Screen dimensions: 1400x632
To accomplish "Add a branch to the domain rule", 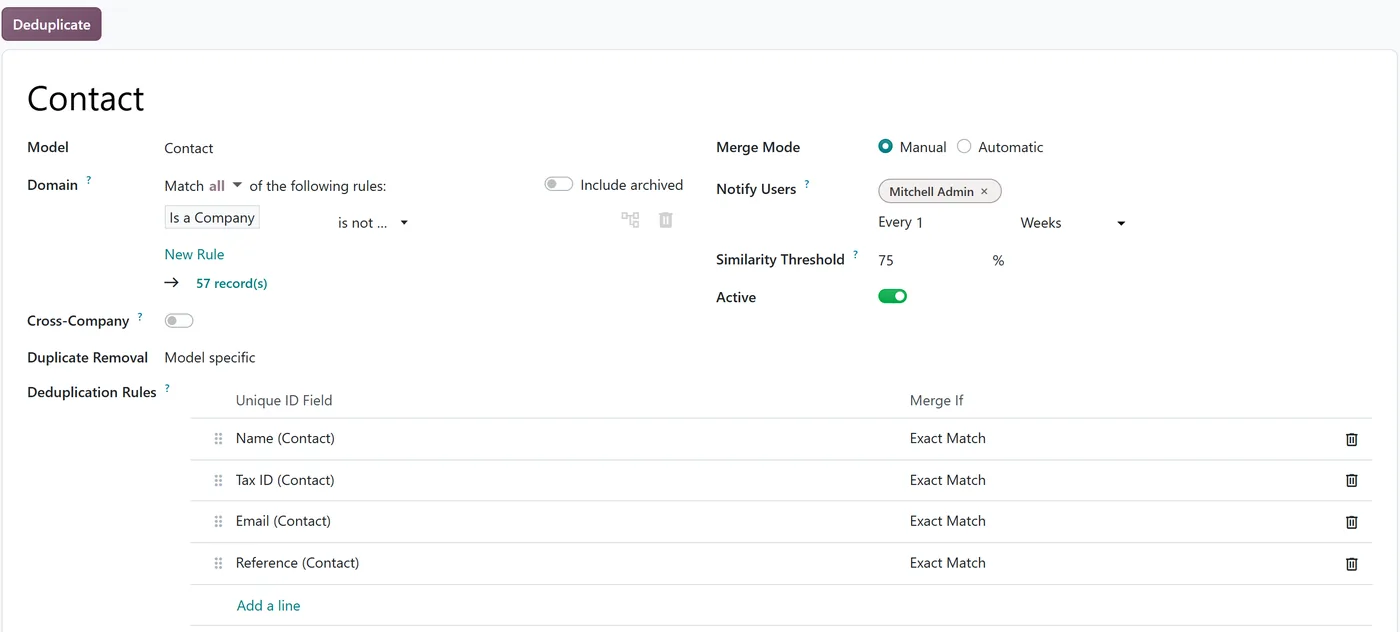I will tap(630, 220).
